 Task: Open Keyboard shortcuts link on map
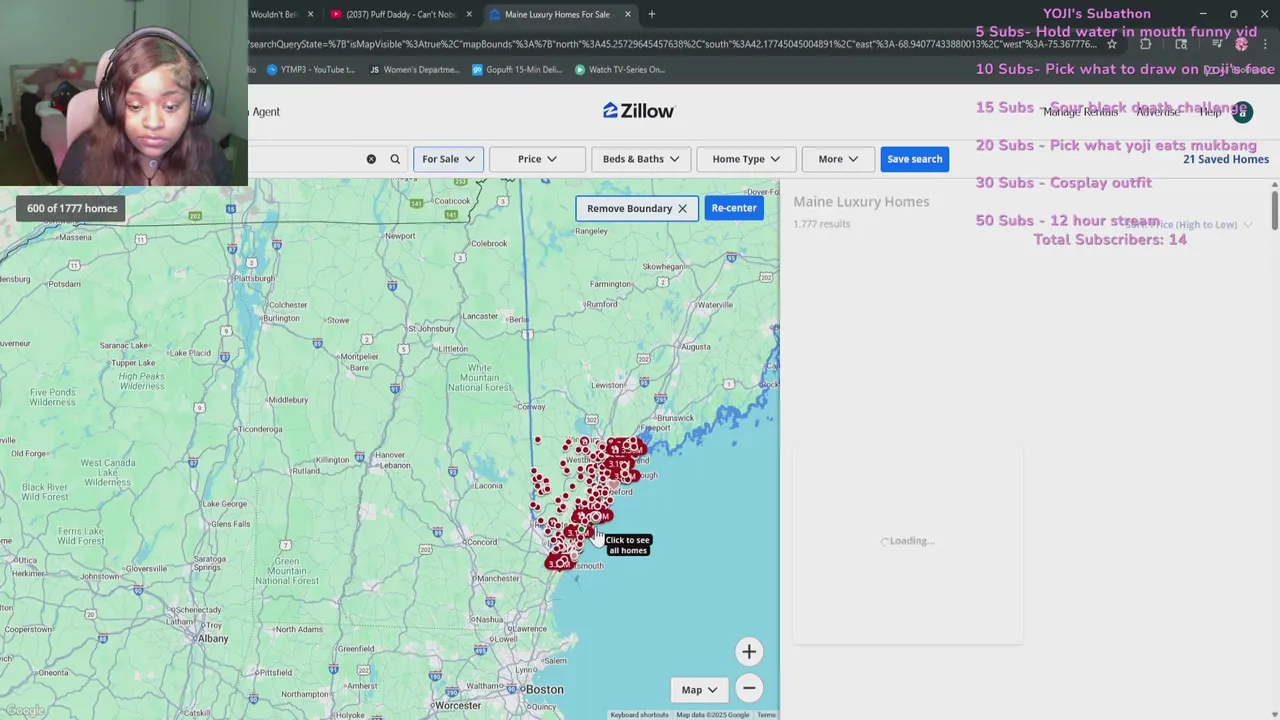pos(639,715)
